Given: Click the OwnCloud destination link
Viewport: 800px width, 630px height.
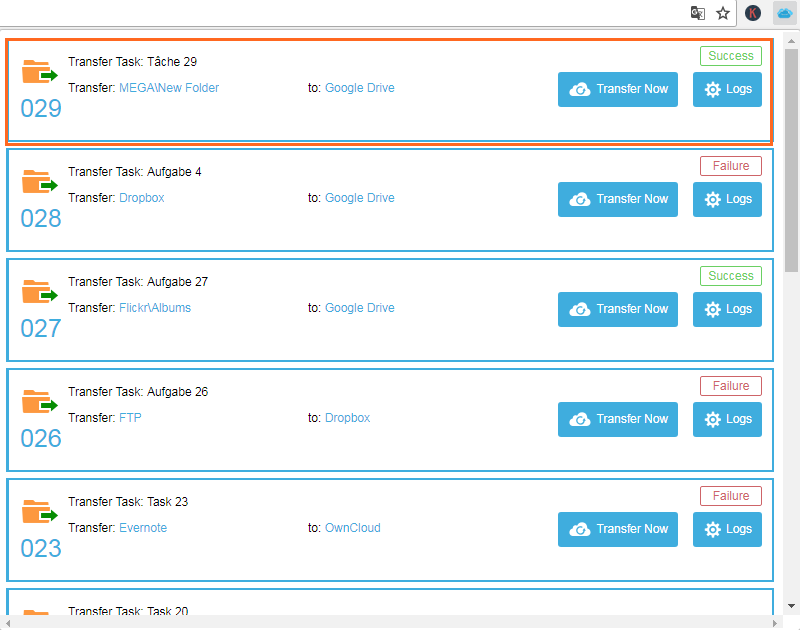Looking at the screenshot, I should click(x=353, y=528).
